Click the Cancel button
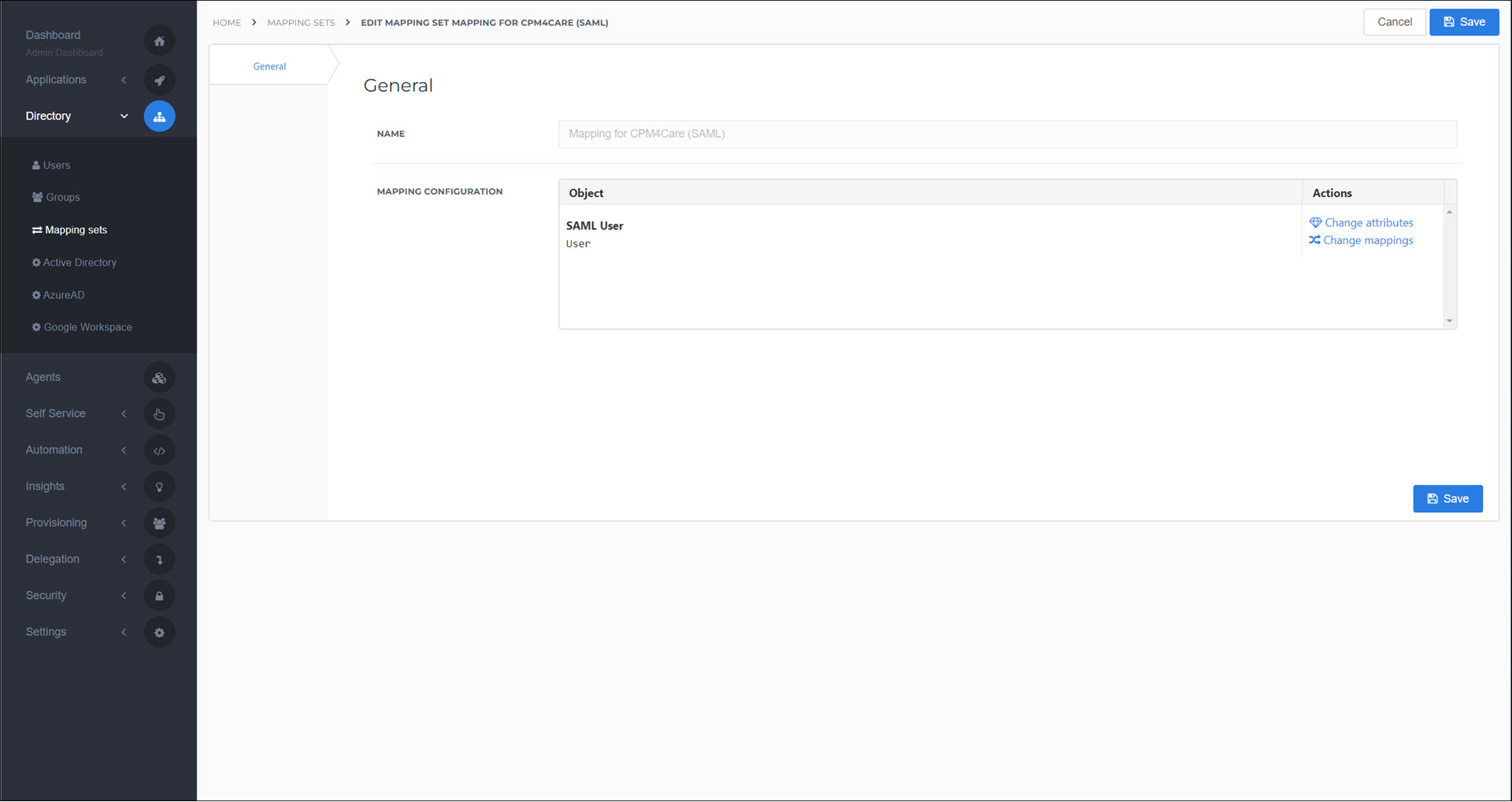This screenshot has width=1512, height=802. (1395, 22)
